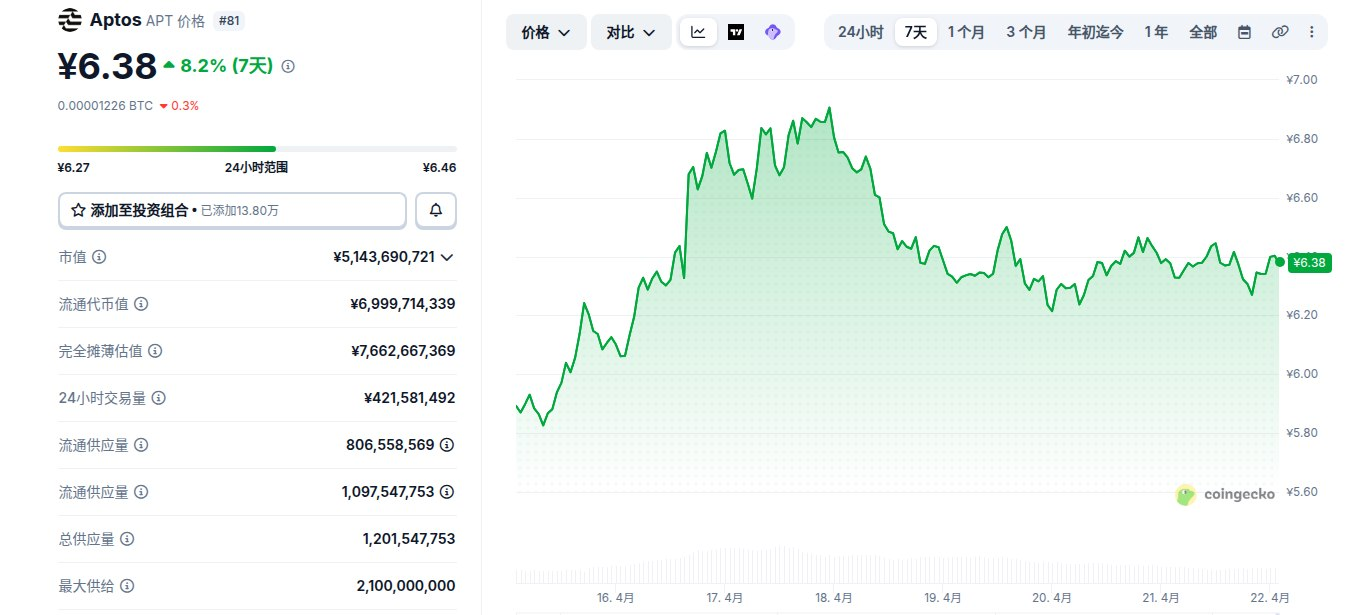This screenshot has height=615, width=1360.
Task: Open info icon beside 24小时交易量
Action: [159, 398]
